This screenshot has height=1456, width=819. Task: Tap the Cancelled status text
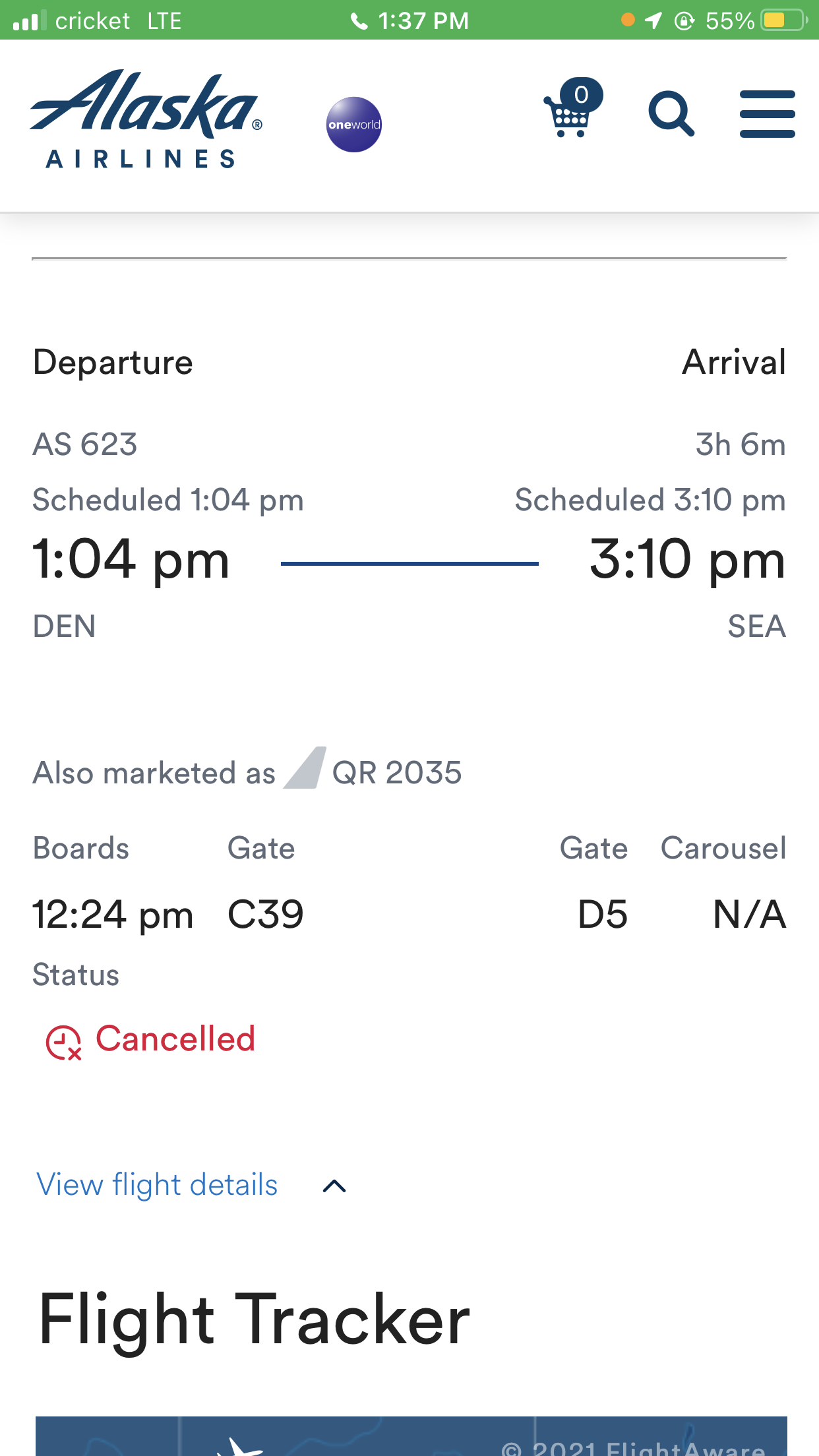(175, 1039)
